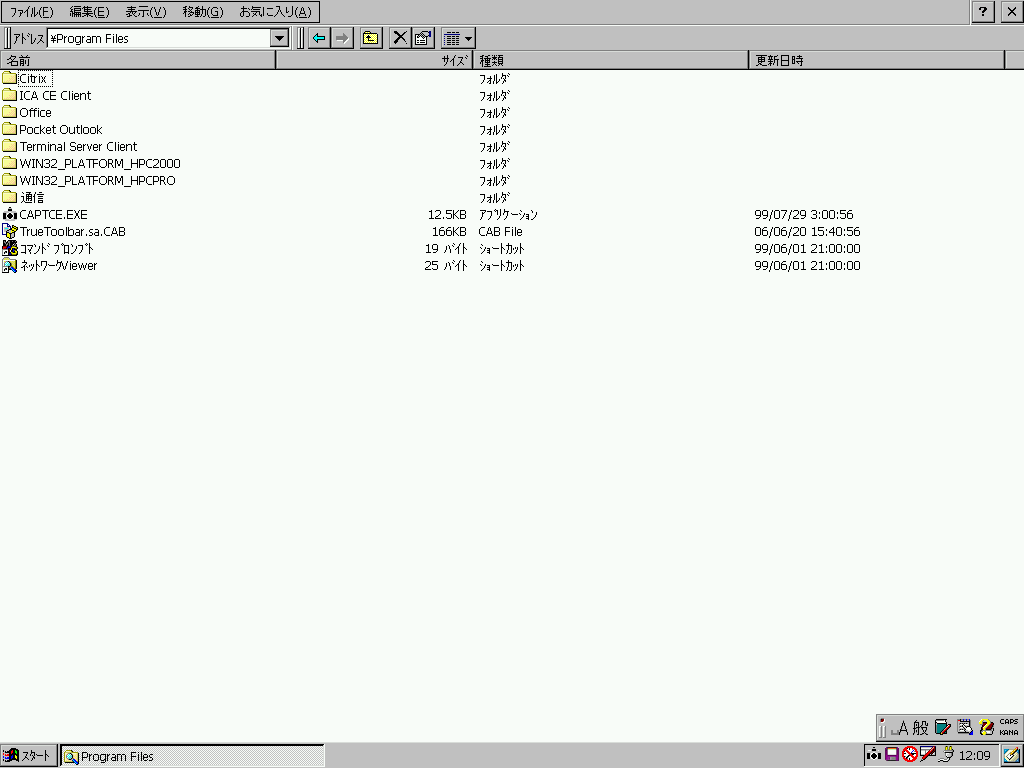Click the date 06/06/20 15:40:56
Image resolution: width=1024 pixels, height=768 pixels.
click(x=807, y=231)
